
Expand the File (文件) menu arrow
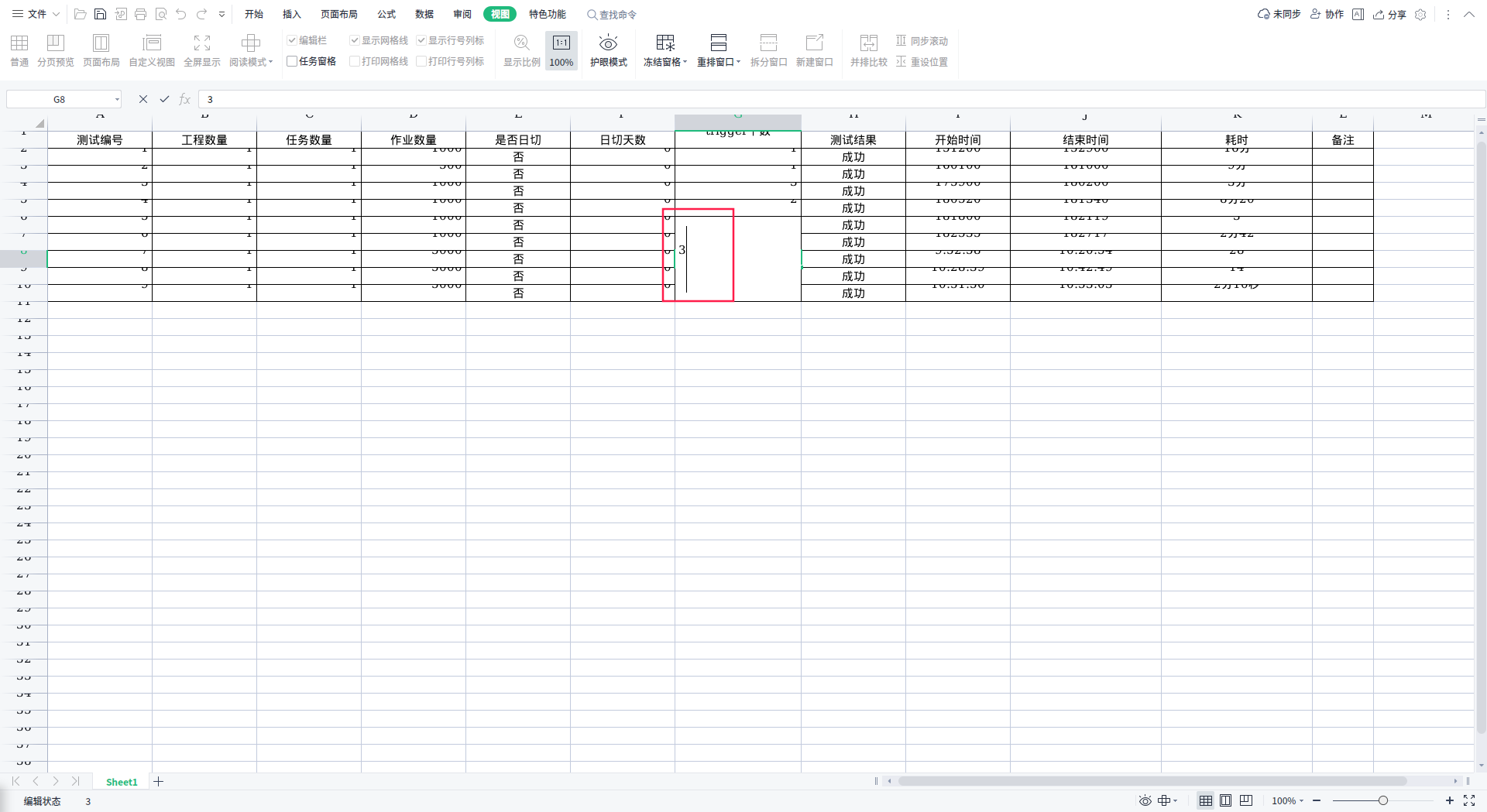(x=56, y=14)
